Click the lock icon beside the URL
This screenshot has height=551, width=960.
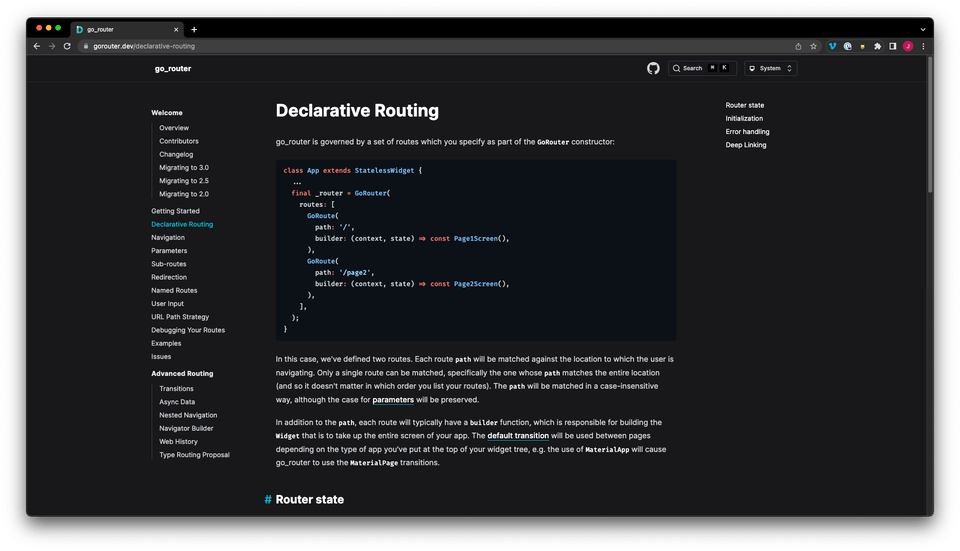click(x=86, y=46)
